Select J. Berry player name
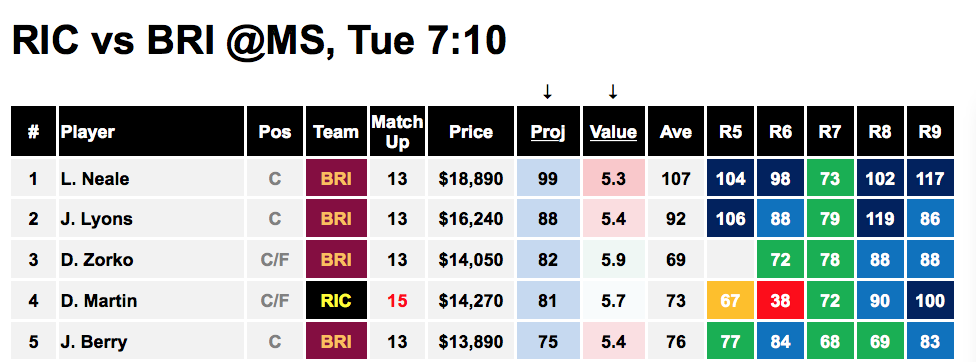Image resolution: width=976 pixels, height=362 pixels. [94, 342]
